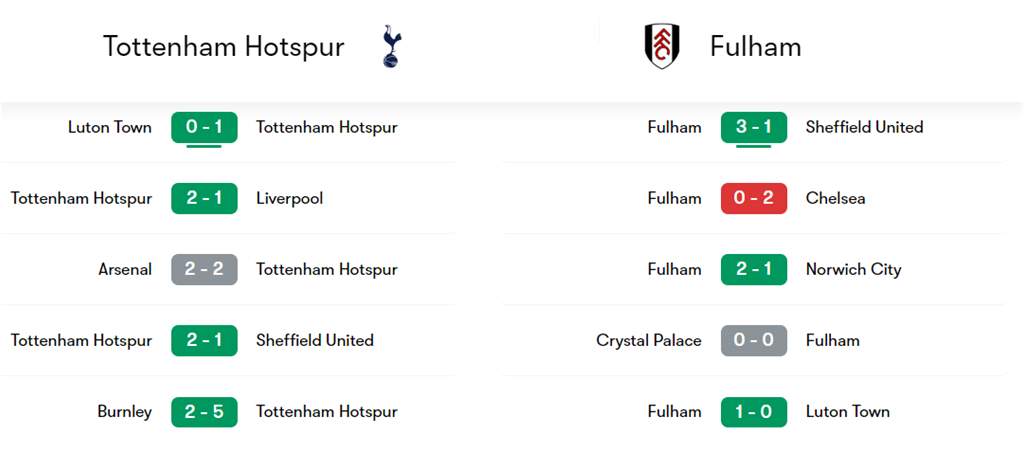The height and width of the screenshot is (453, 1024).
Task: Click the Fulham club crest
Action: tap(662, 47)
